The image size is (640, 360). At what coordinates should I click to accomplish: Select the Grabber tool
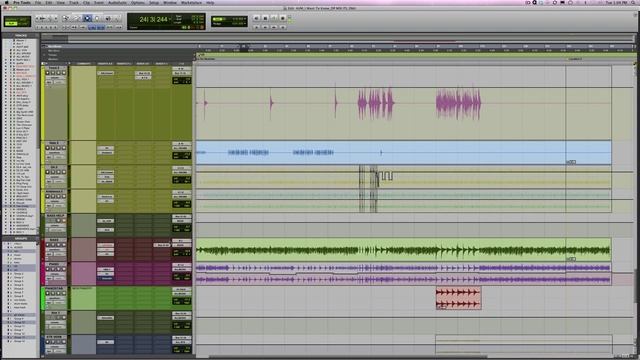point(97,18)
